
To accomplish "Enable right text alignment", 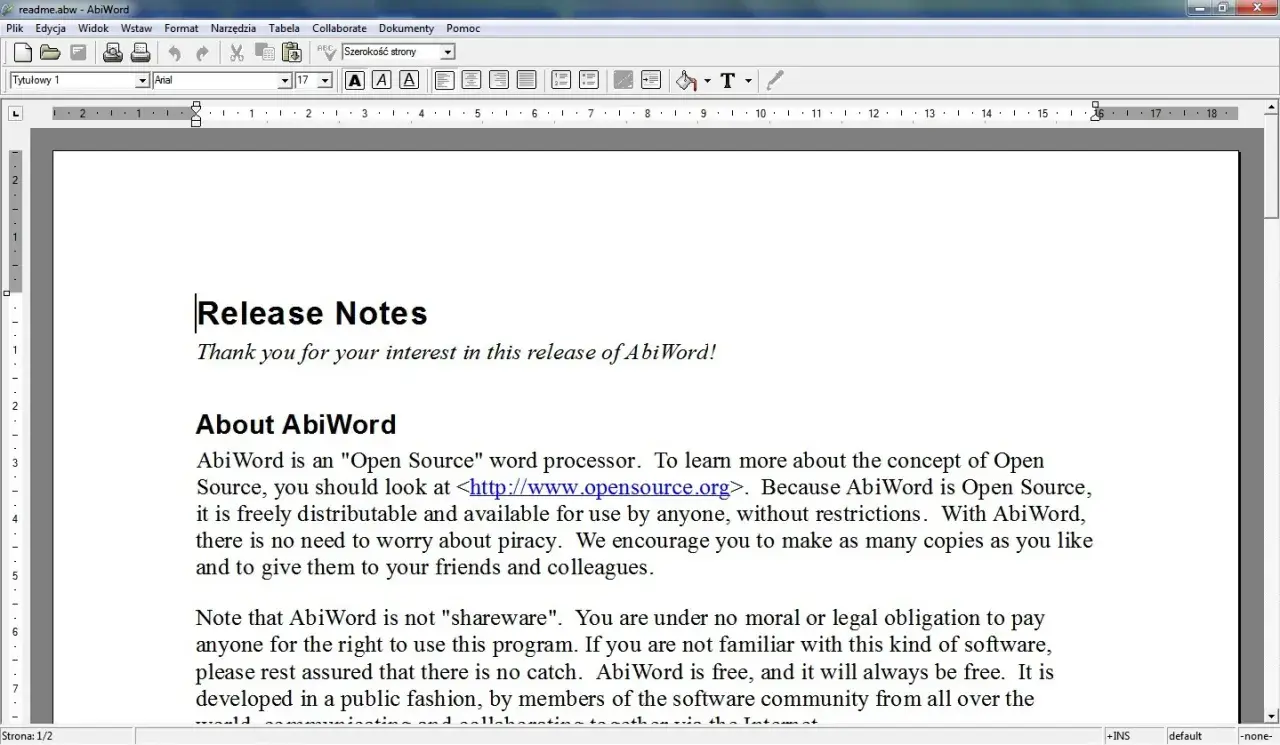I will point(499,80).
